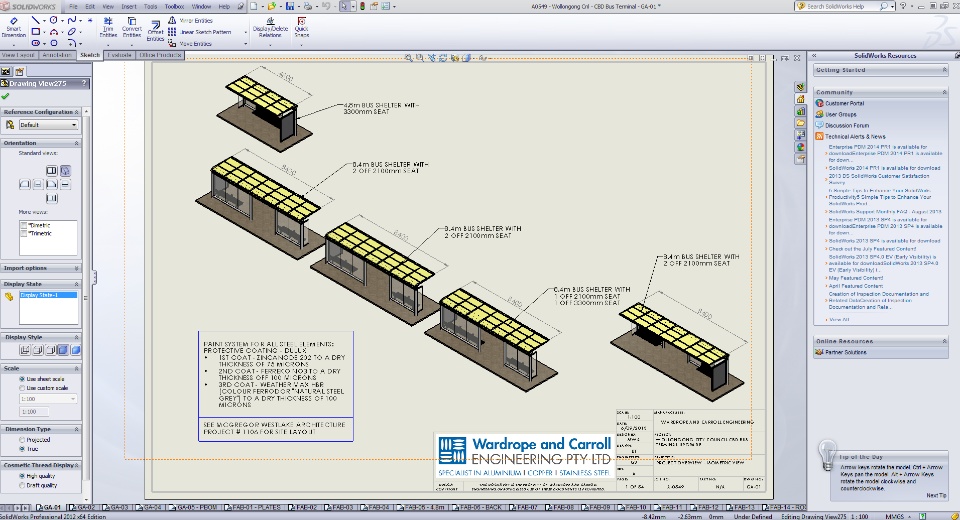Select Display State-1 in list
960x520 pixels.
coord(48,295)
